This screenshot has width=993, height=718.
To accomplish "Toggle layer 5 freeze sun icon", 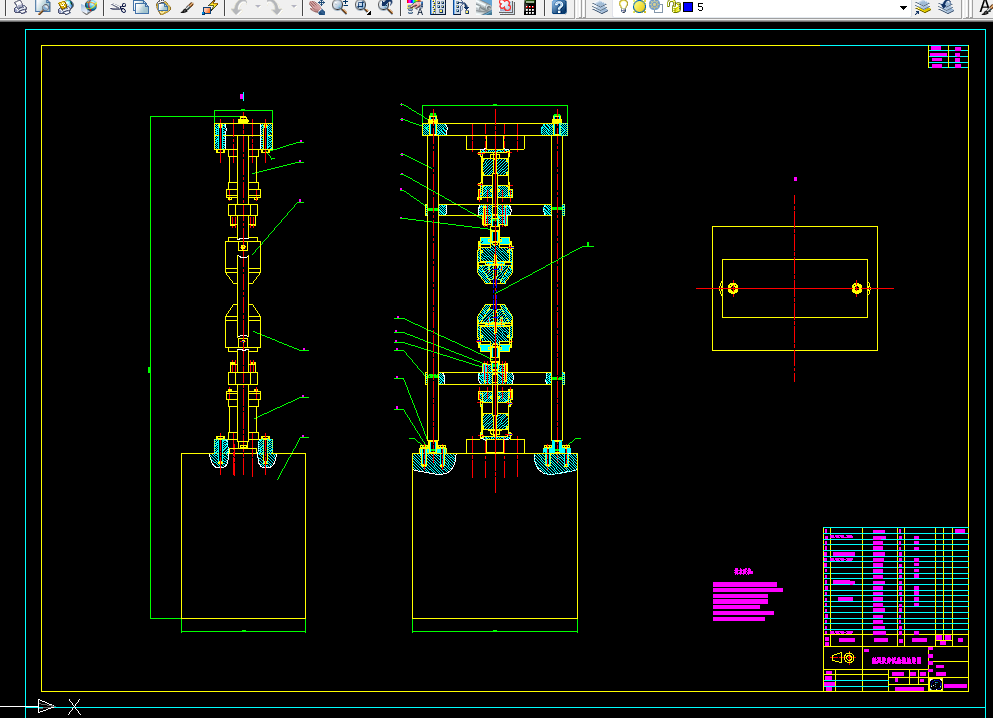I will tap(640, 7).
